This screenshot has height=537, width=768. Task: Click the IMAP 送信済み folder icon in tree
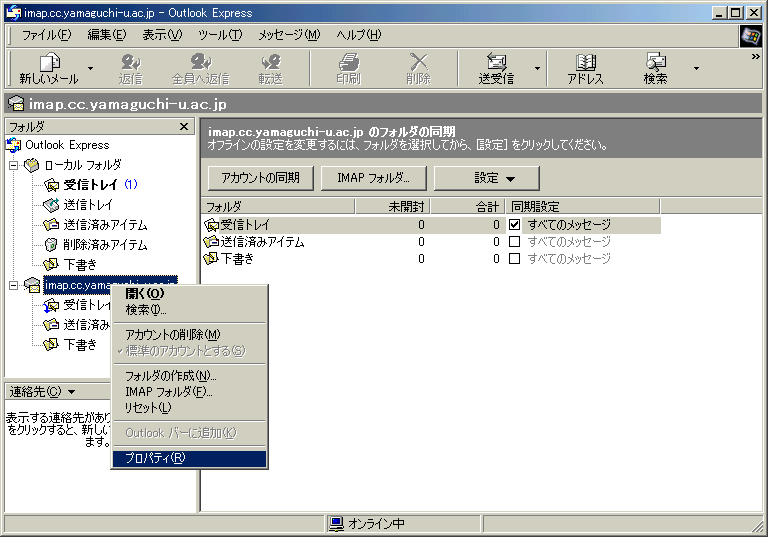[x=51, y=325]
